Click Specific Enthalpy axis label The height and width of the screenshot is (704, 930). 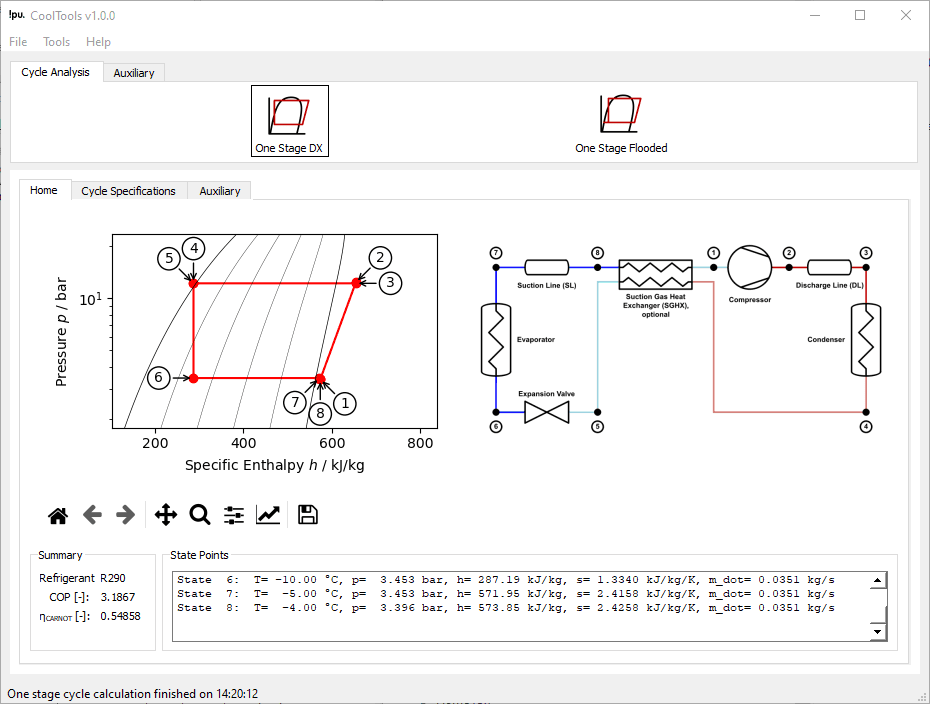[x=275, y=465]
